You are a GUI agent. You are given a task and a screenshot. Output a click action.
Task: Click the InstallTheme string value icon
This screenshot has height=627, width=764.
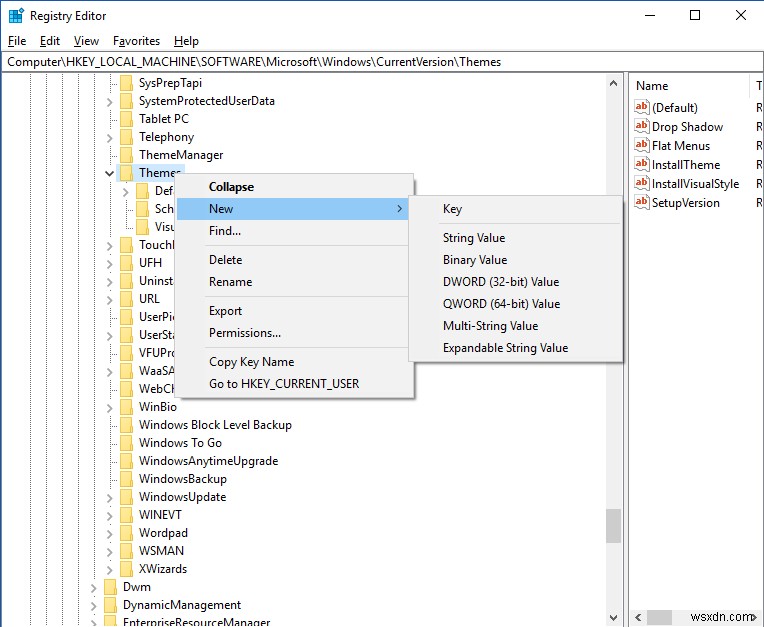click(x=642, y=164)
